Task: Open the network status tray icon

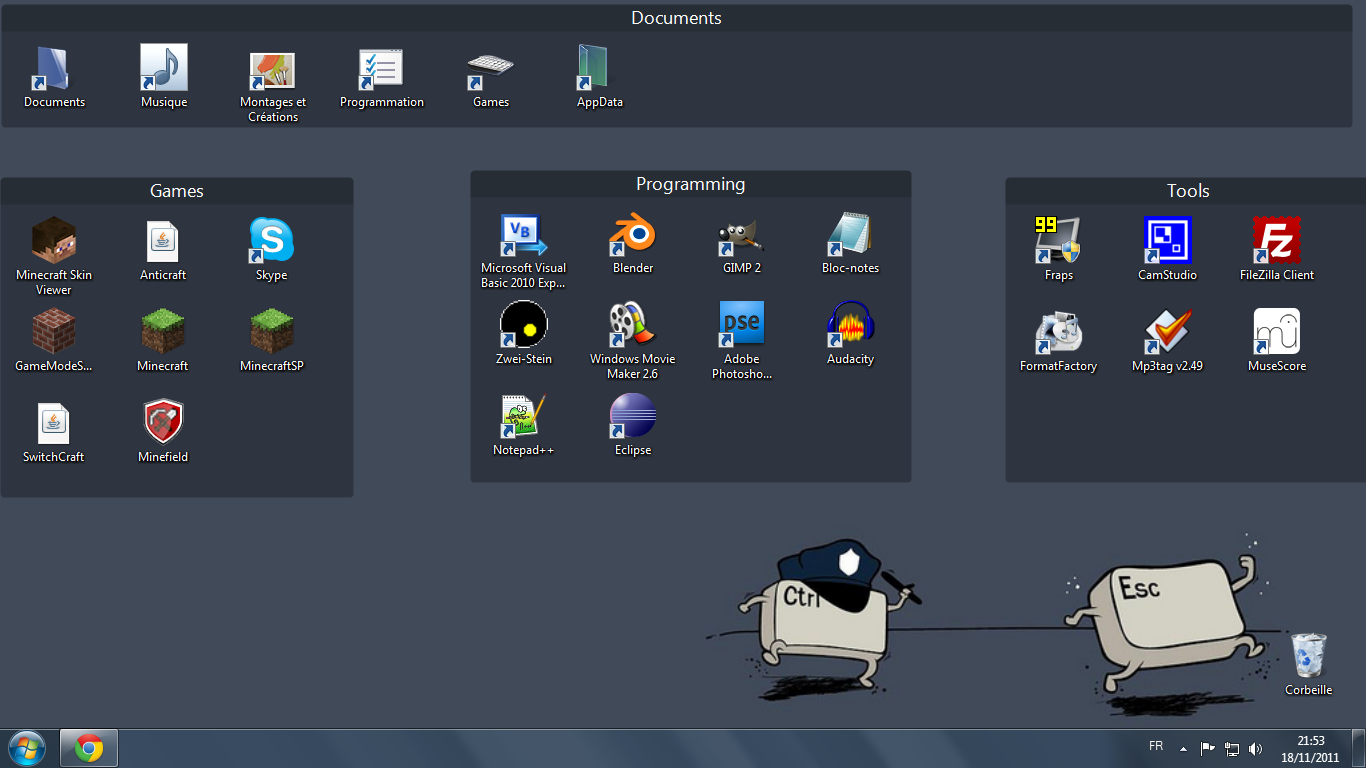Action: pyautogui.click(x=1233, y=748)
